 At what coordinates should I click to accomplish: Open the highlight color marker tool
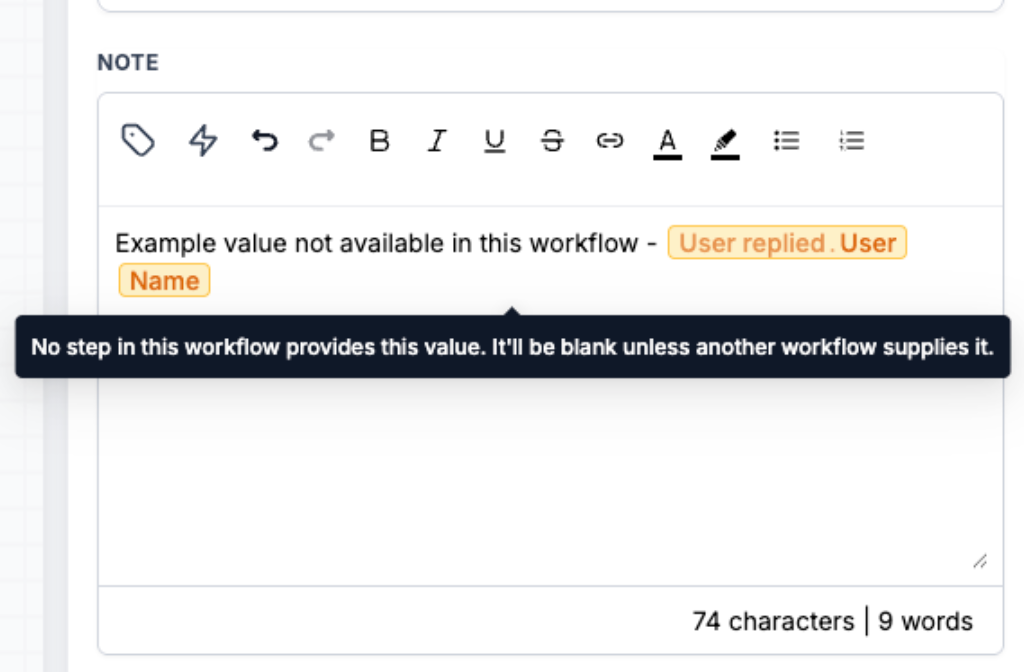pos(725,144)
